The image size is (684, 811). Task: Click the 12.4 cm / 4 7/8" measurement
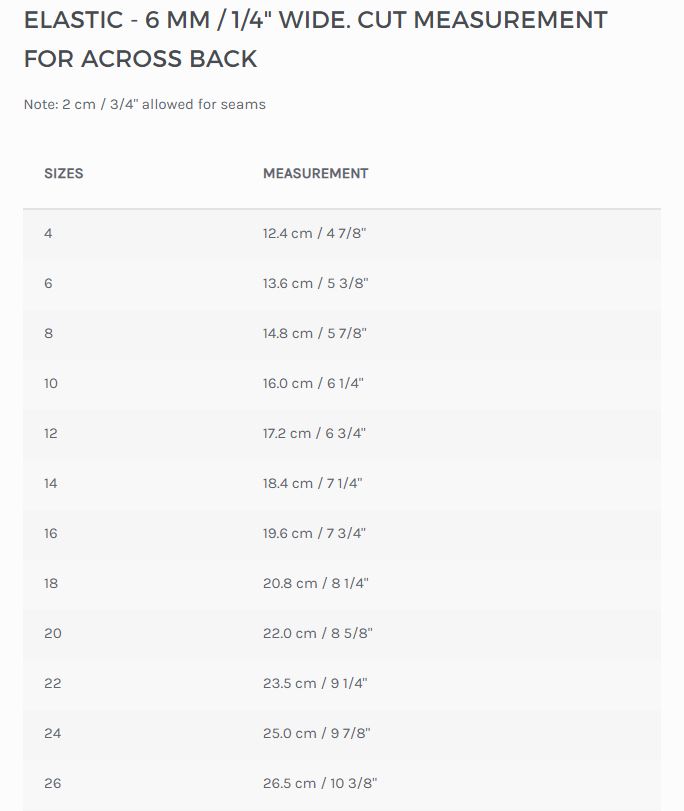tap(315, 233)
